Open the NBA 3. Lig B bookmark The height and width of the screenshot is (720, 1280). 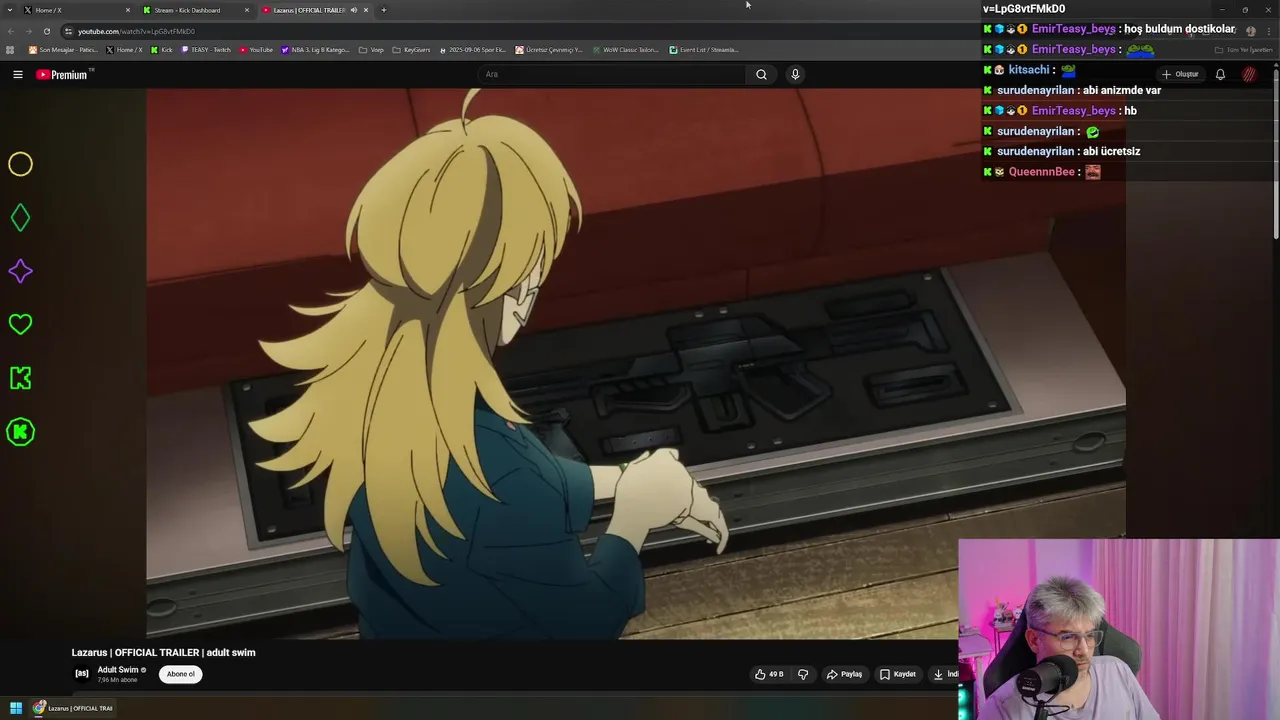coord(315,50)
